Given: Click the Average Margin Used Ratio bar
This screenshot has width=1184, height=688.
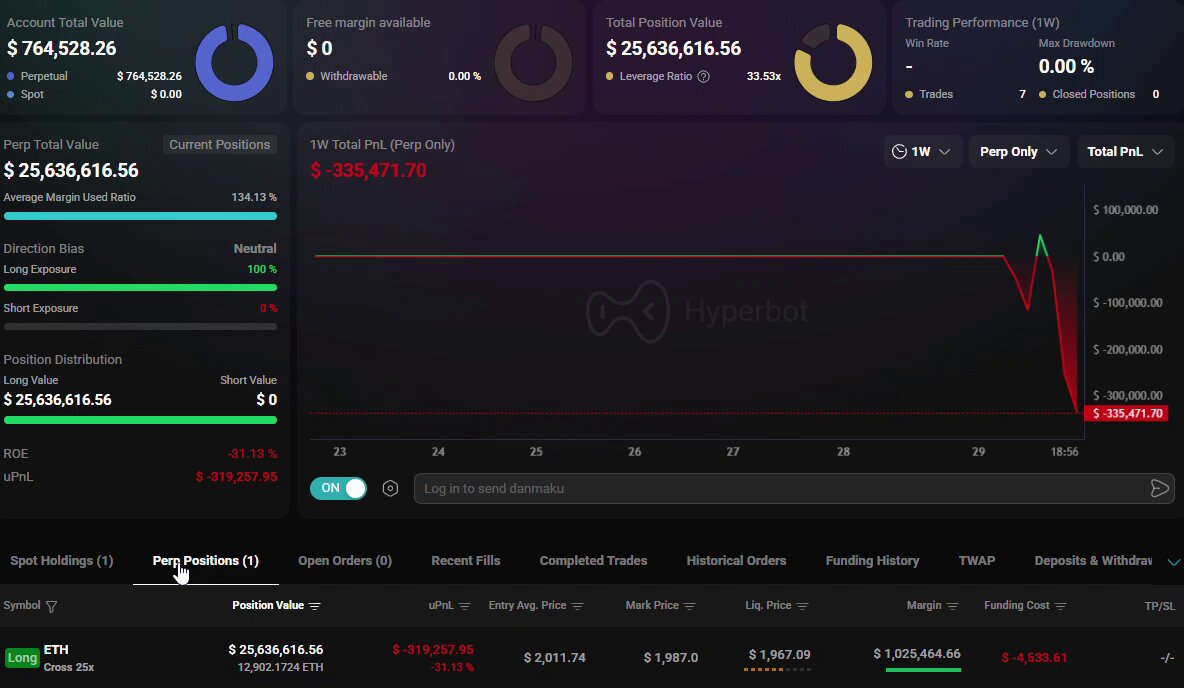Looking at the screenshot, I should tap(140, 216).
